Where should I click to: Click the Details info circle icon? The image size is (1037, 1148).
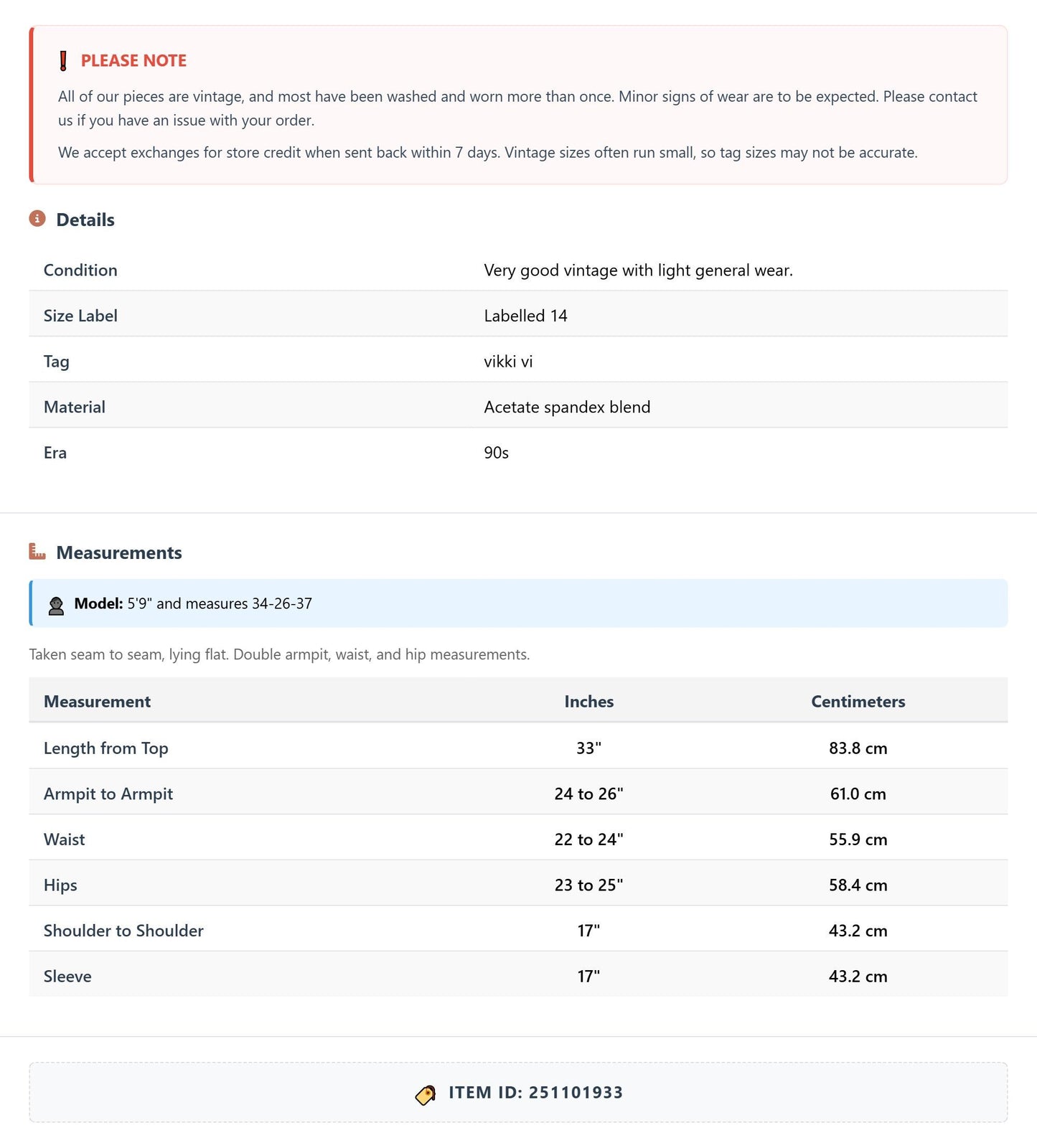[x=37, y=219]
